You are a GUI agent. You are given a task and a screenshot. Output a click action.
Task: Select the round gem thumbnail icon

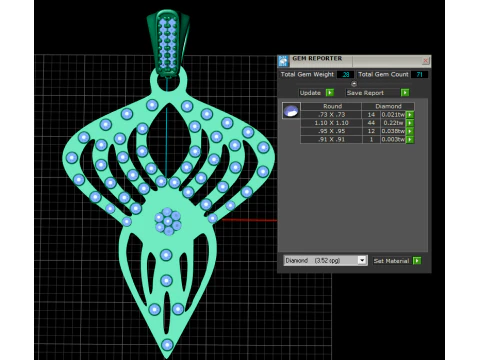(x=291, y=111)
